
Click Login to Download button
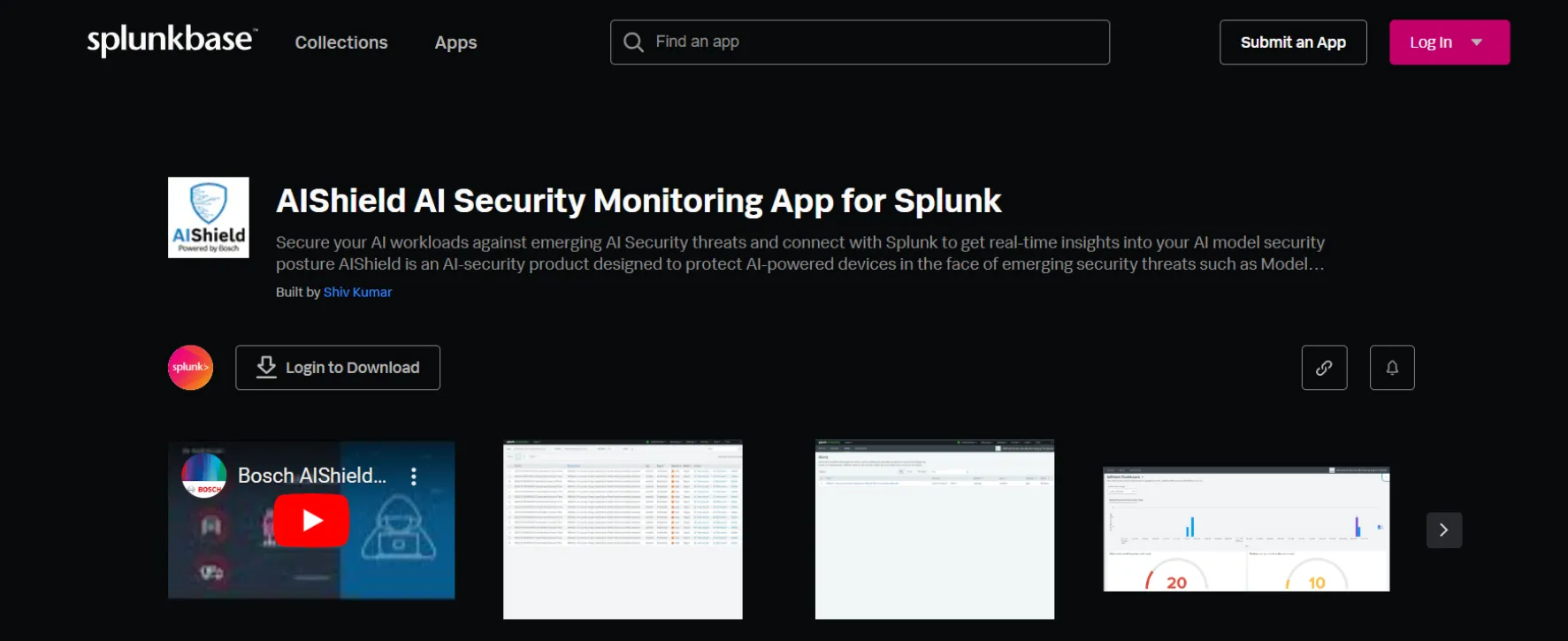click(338, 367)
